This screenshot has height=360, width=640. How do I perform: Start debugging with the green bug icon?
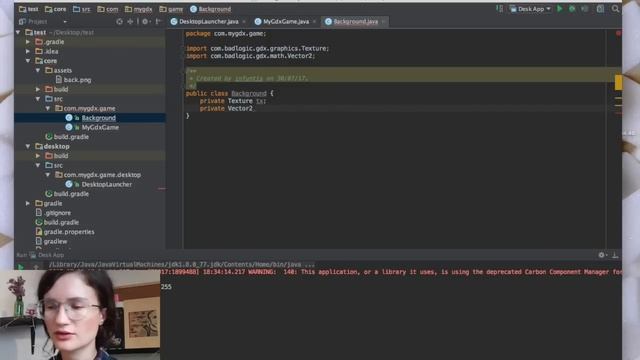tap(572, 9)
